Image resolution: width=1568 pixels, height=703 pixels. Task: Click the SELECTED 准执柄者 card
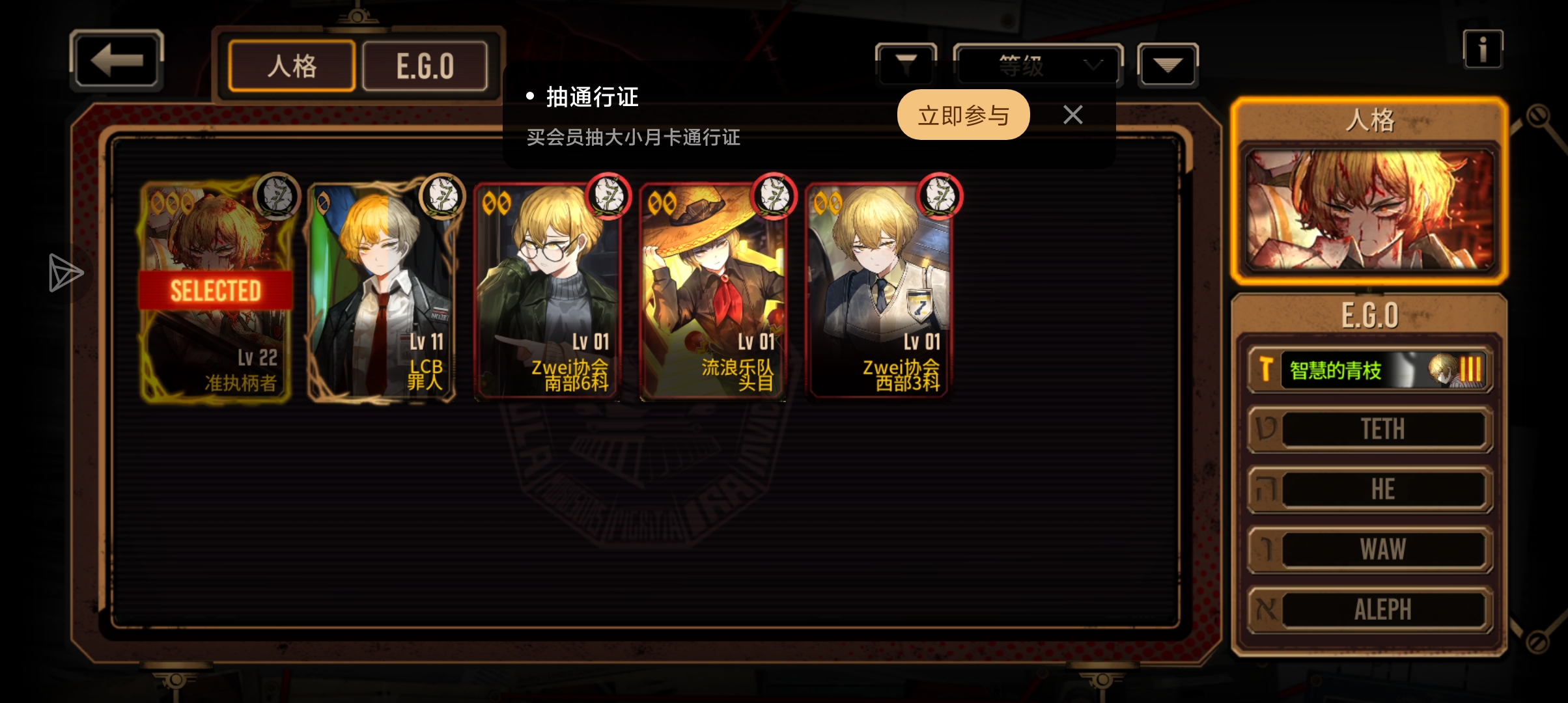(x=216, y=291)
